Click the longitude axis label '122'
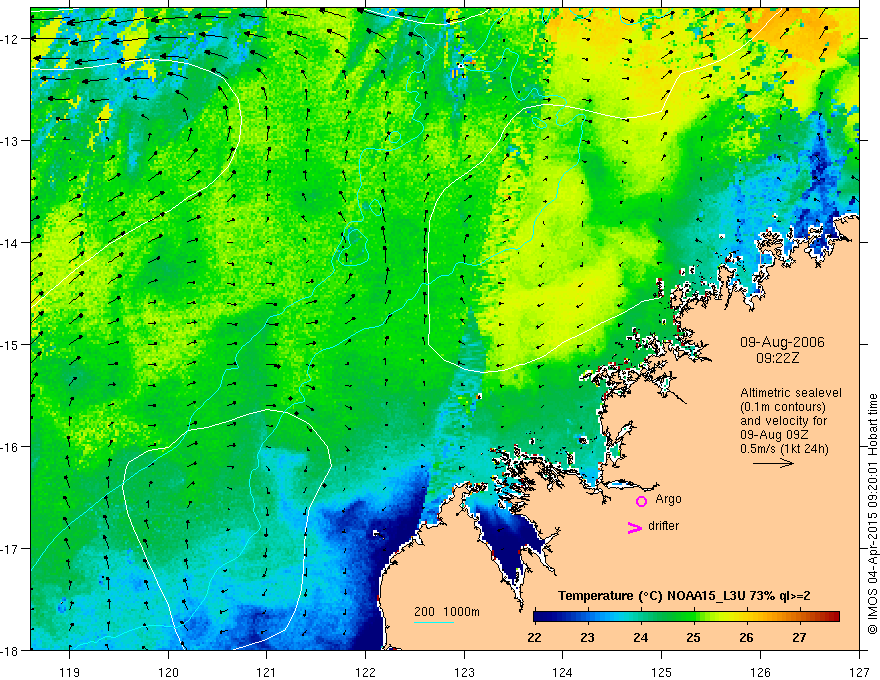 click(x=365, y=672)
